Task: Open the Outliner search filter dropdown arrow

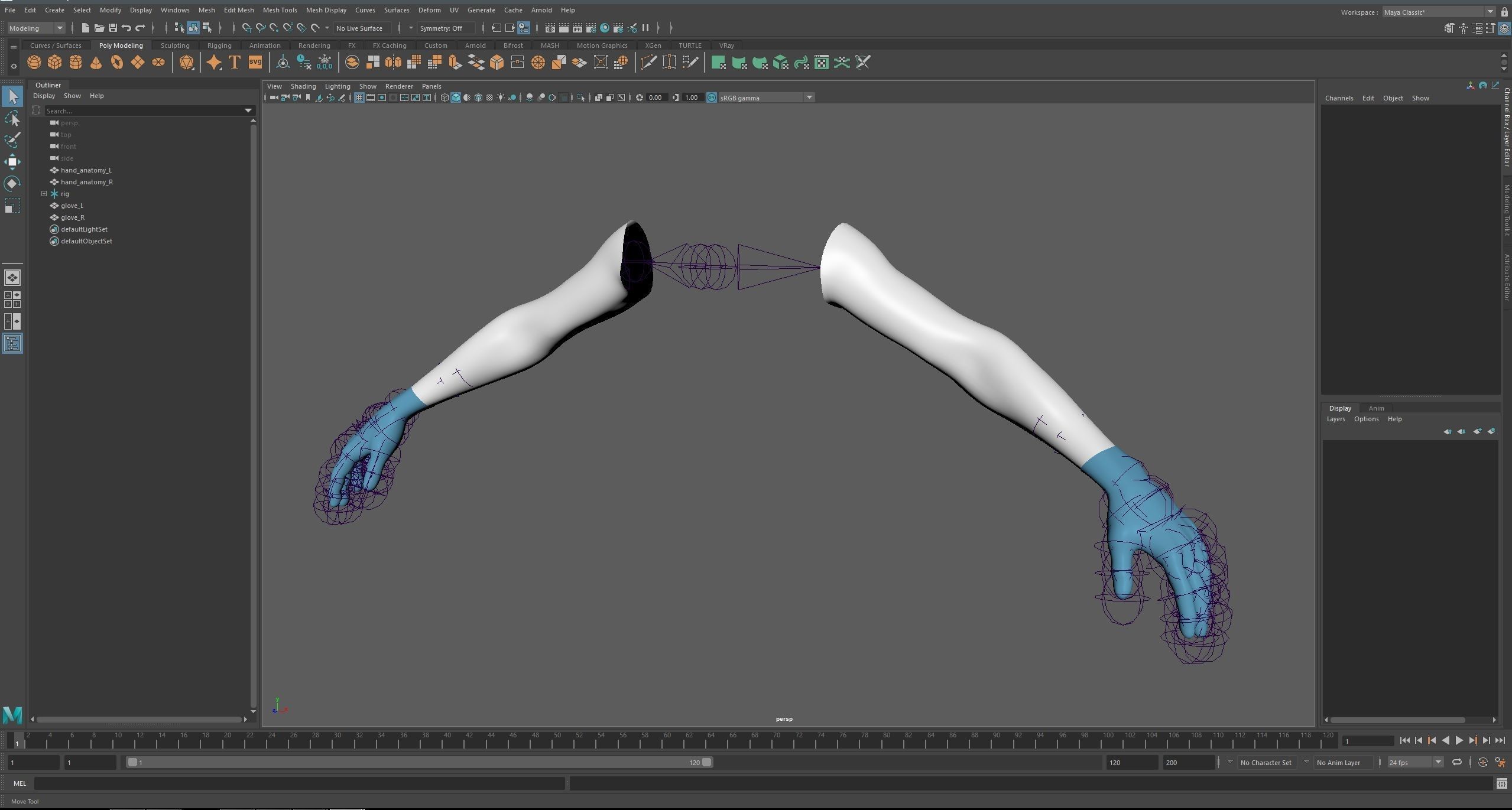Action: tap(248, 110)
